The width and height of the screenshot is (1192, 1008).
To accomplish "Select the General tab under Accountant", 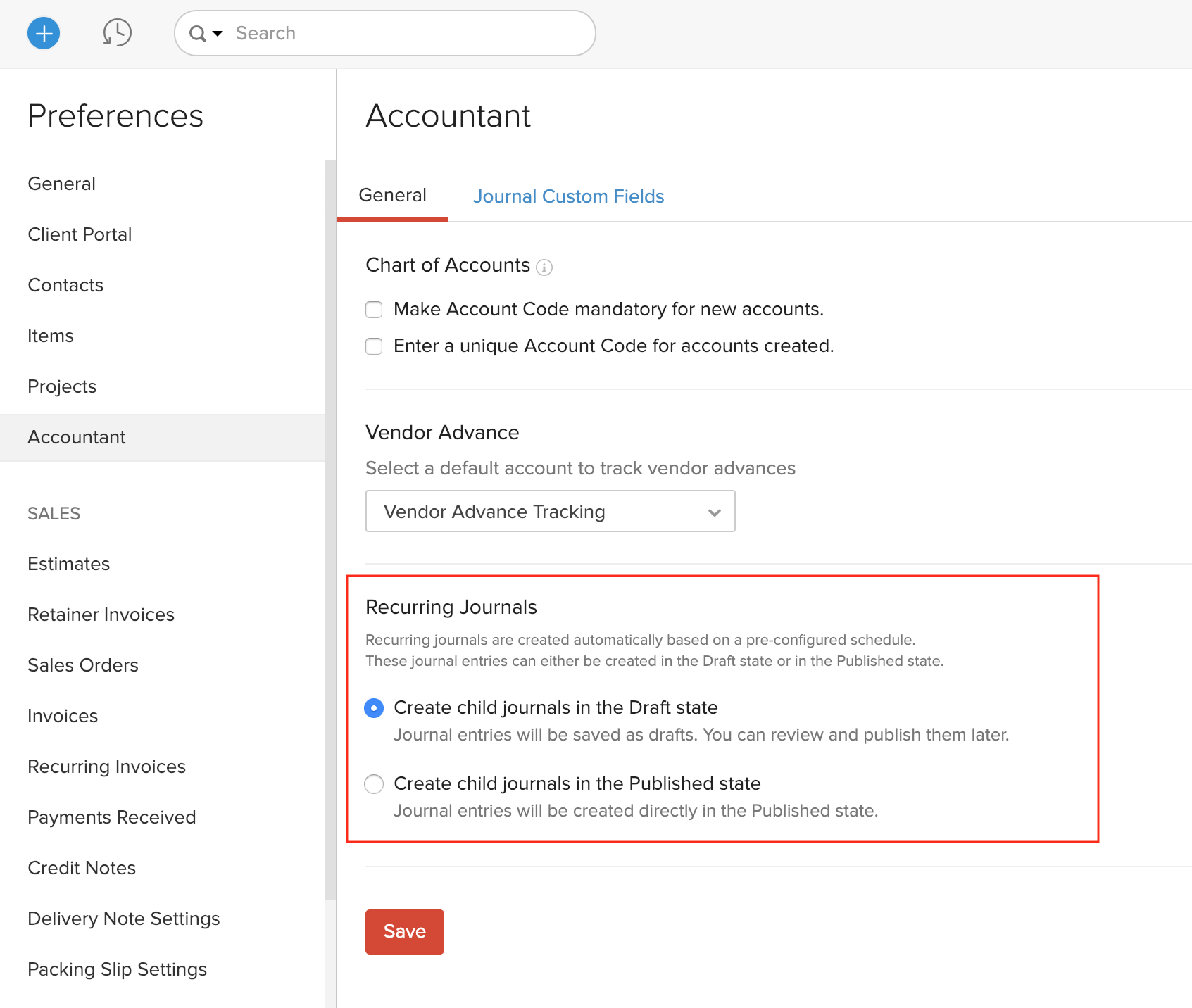I will [x=392, y=196].
